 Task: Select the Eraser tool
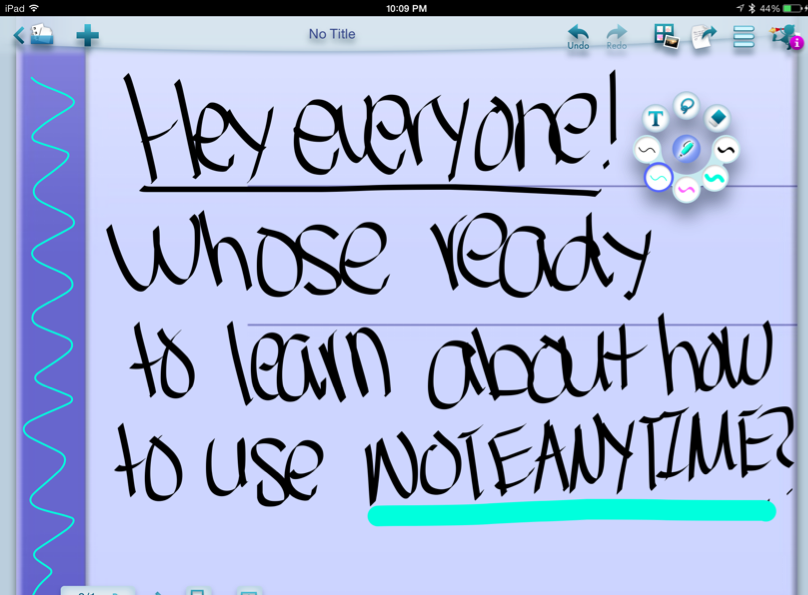717,119
